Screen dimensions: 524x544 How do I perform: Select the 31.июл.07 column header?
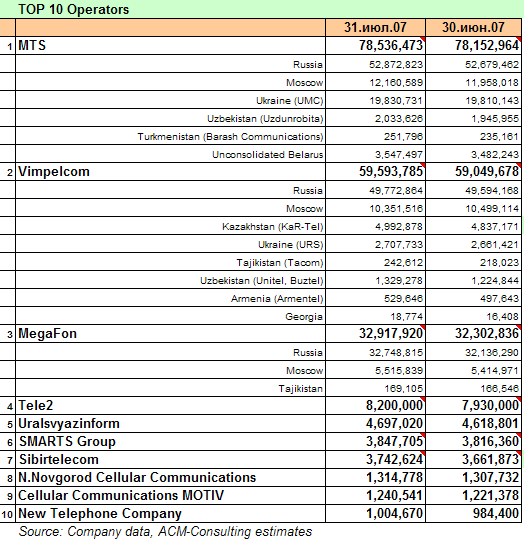pyautogui.click(x=375, y=27)
